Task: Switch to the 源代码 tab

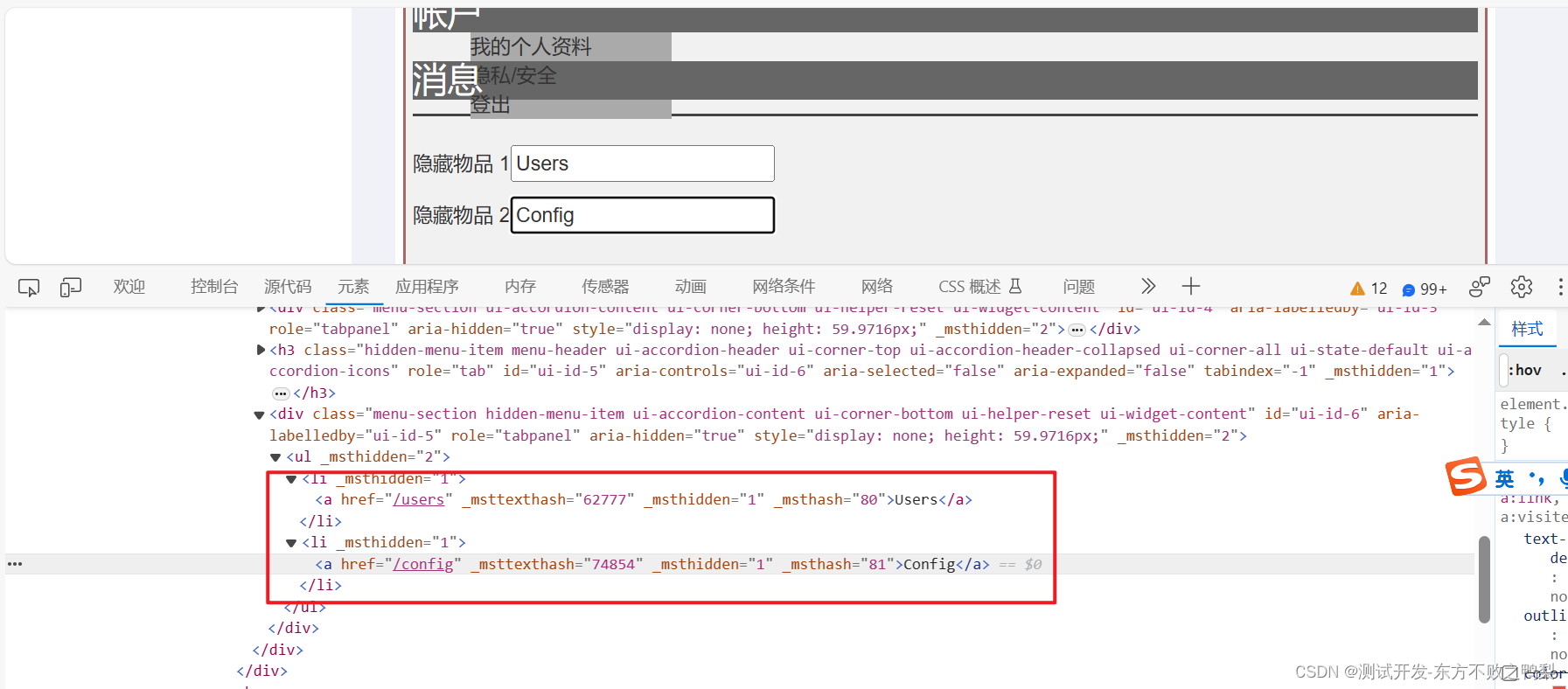Action: click(288, 287)
